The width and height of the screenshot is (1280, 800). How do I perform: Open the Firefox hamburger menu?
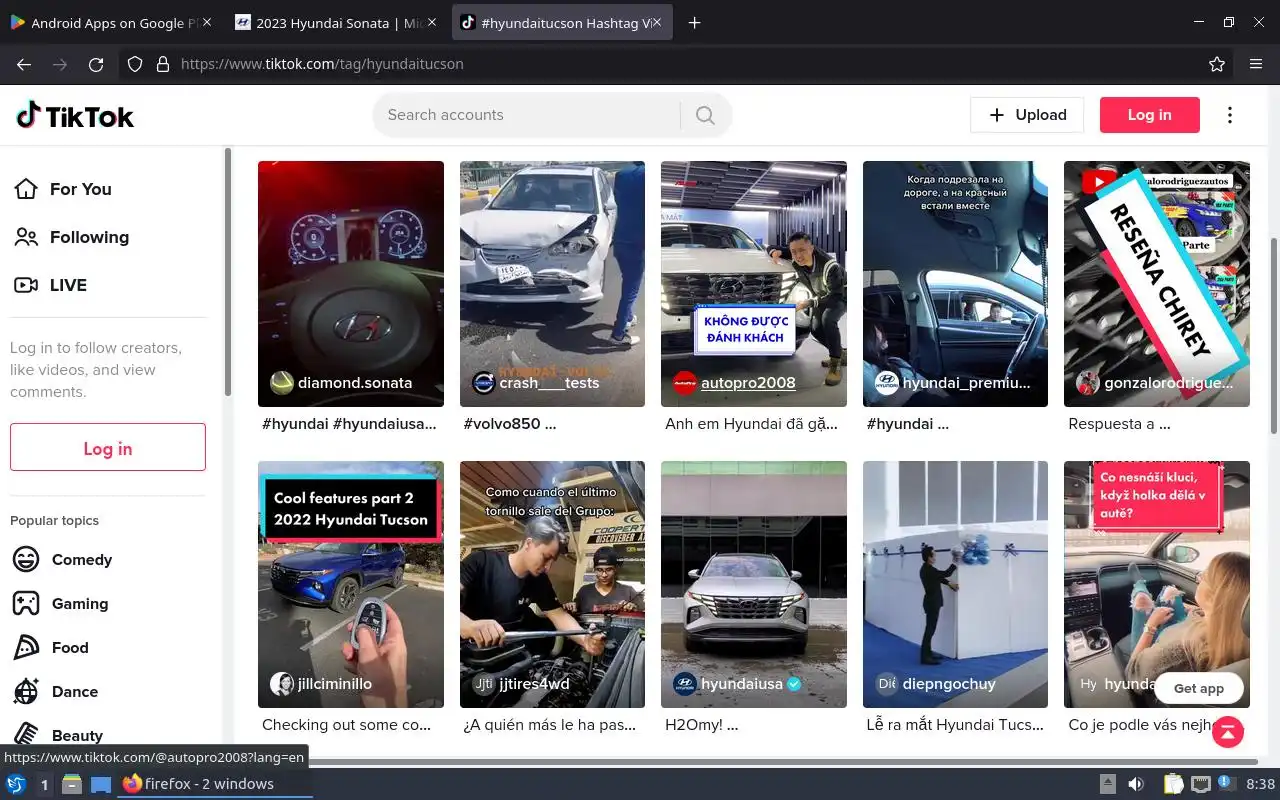click(x=1256, y=64)
